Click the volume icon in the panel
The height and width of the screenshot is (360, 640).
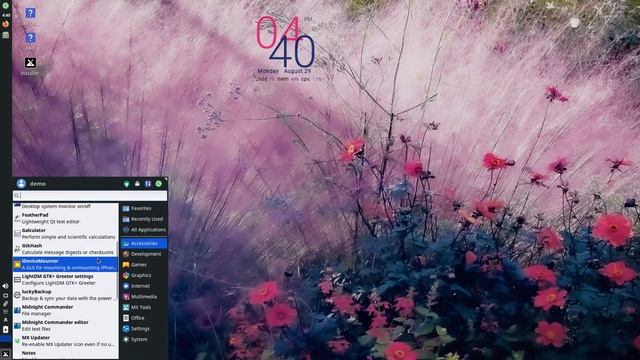pos(5,286)
